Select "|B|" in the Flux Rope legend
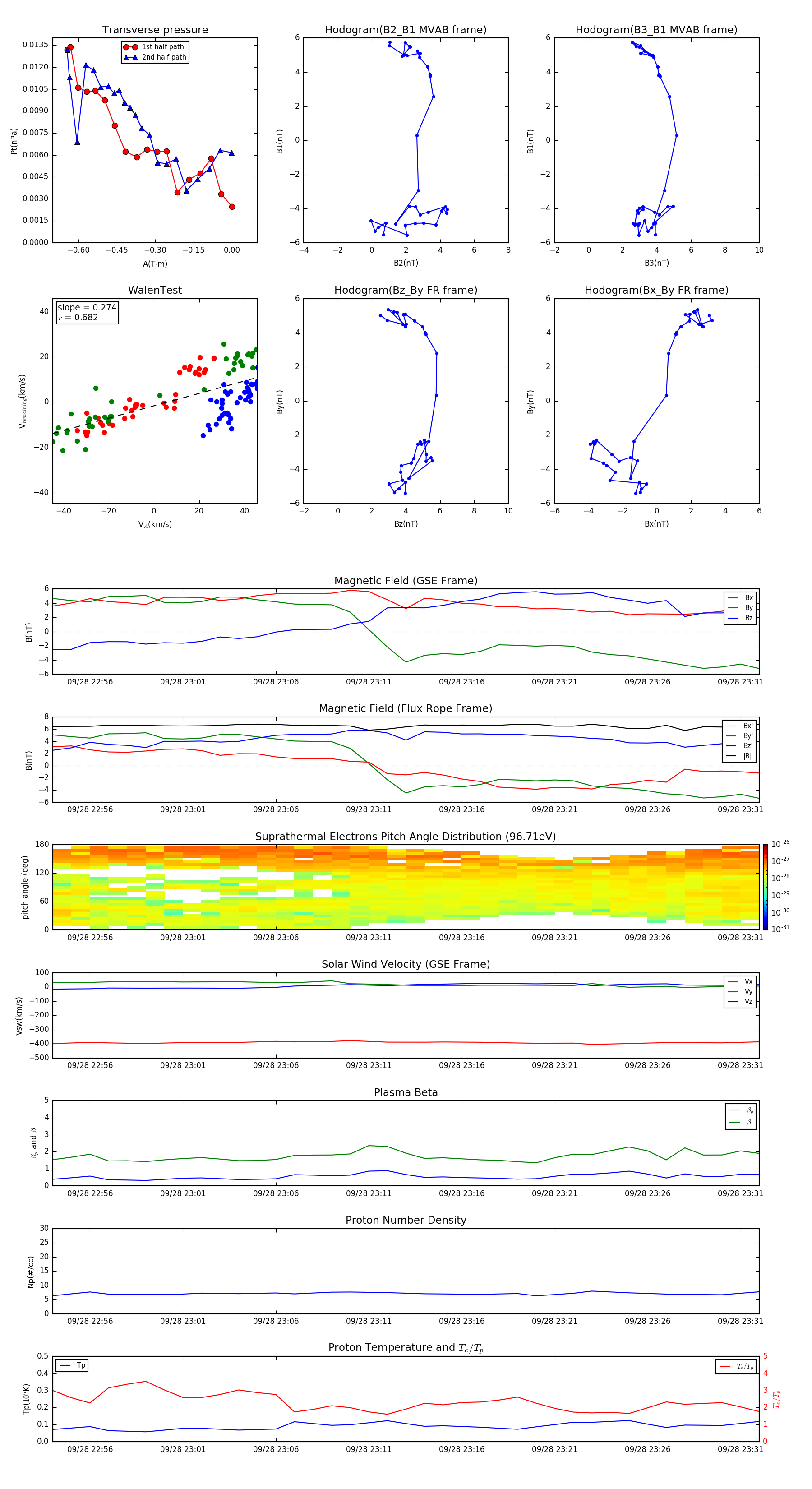The width and height of the screenshot is (812, 1489). coord(739,756)
